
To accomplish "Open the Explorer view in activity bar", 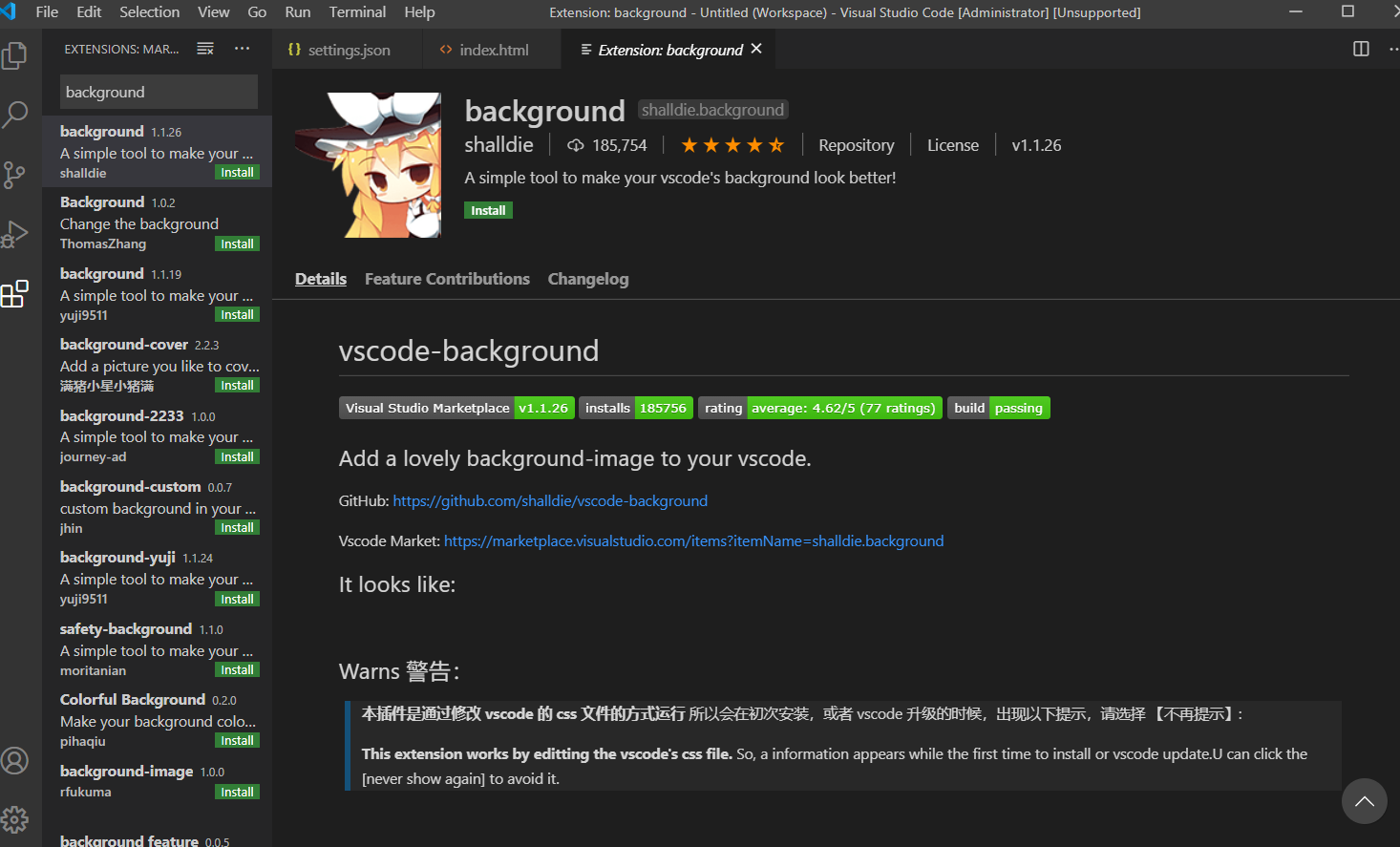I will (14, 55).
